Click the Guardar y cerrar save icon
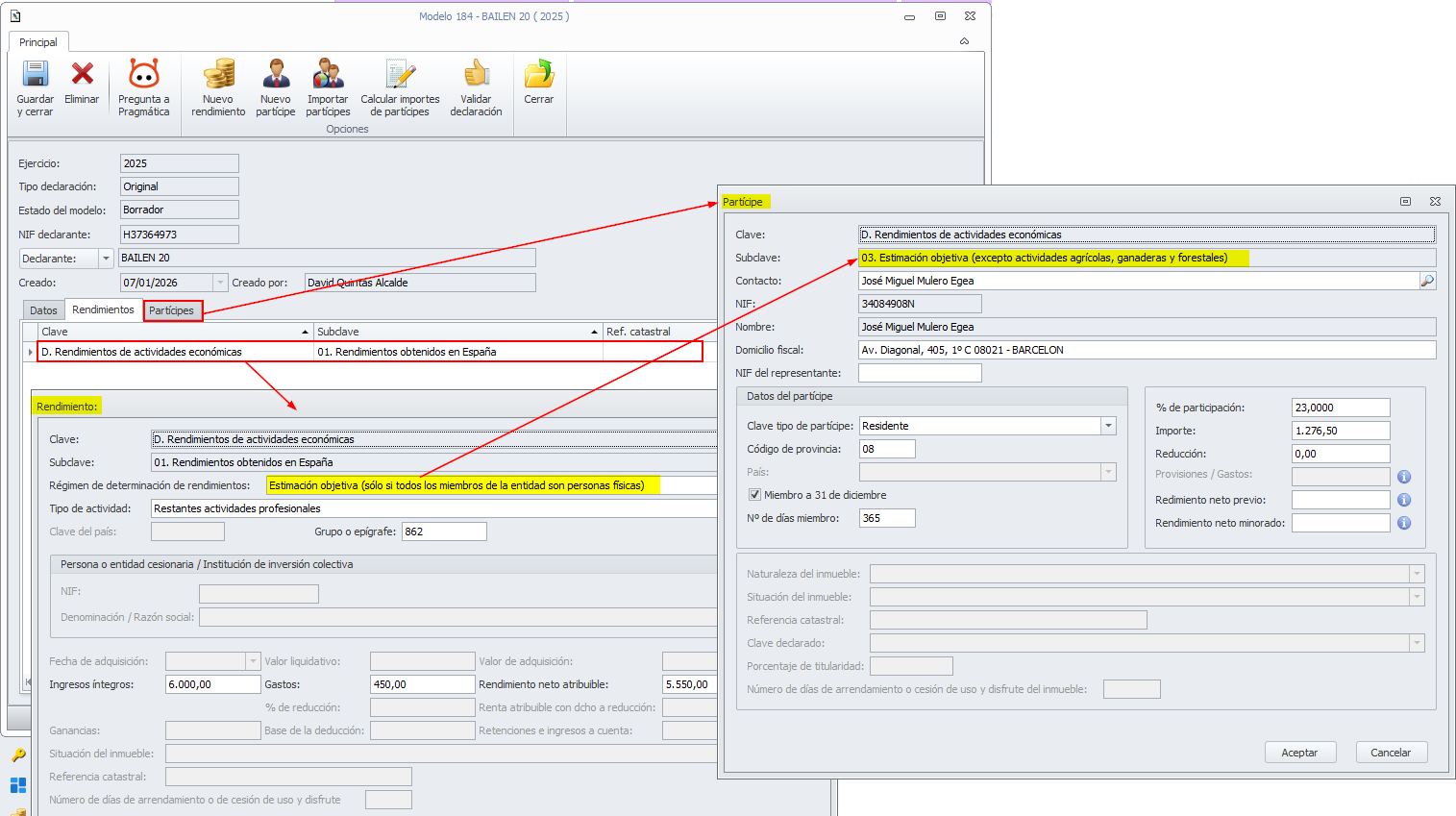This screenshot has height=816, width=1456. click(x=36, y=75)
